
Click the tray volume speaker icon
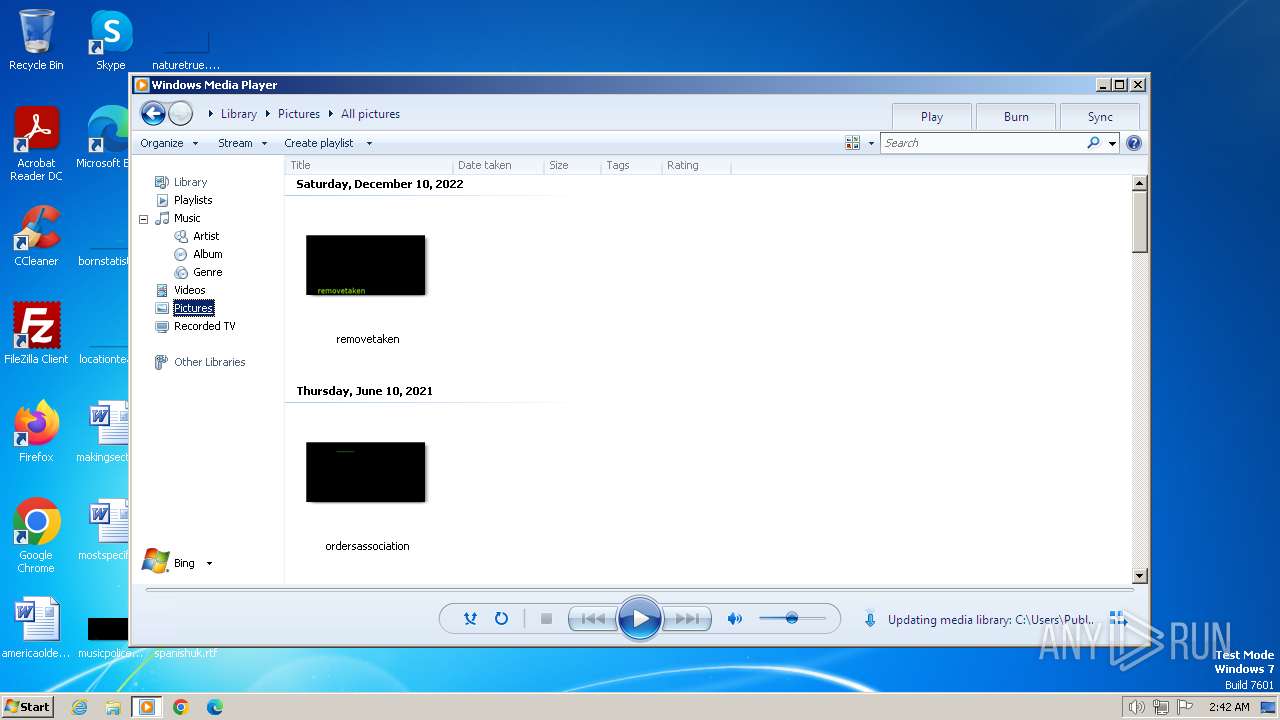tap(1136, 707)
